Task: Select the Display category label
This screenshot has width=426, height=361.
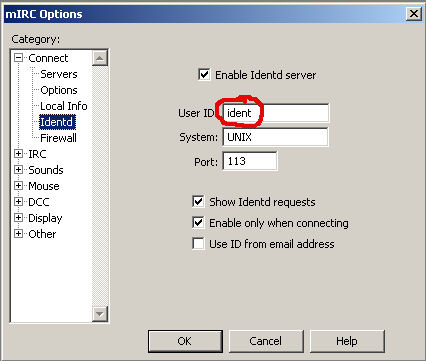Action: tap(45, 218)
